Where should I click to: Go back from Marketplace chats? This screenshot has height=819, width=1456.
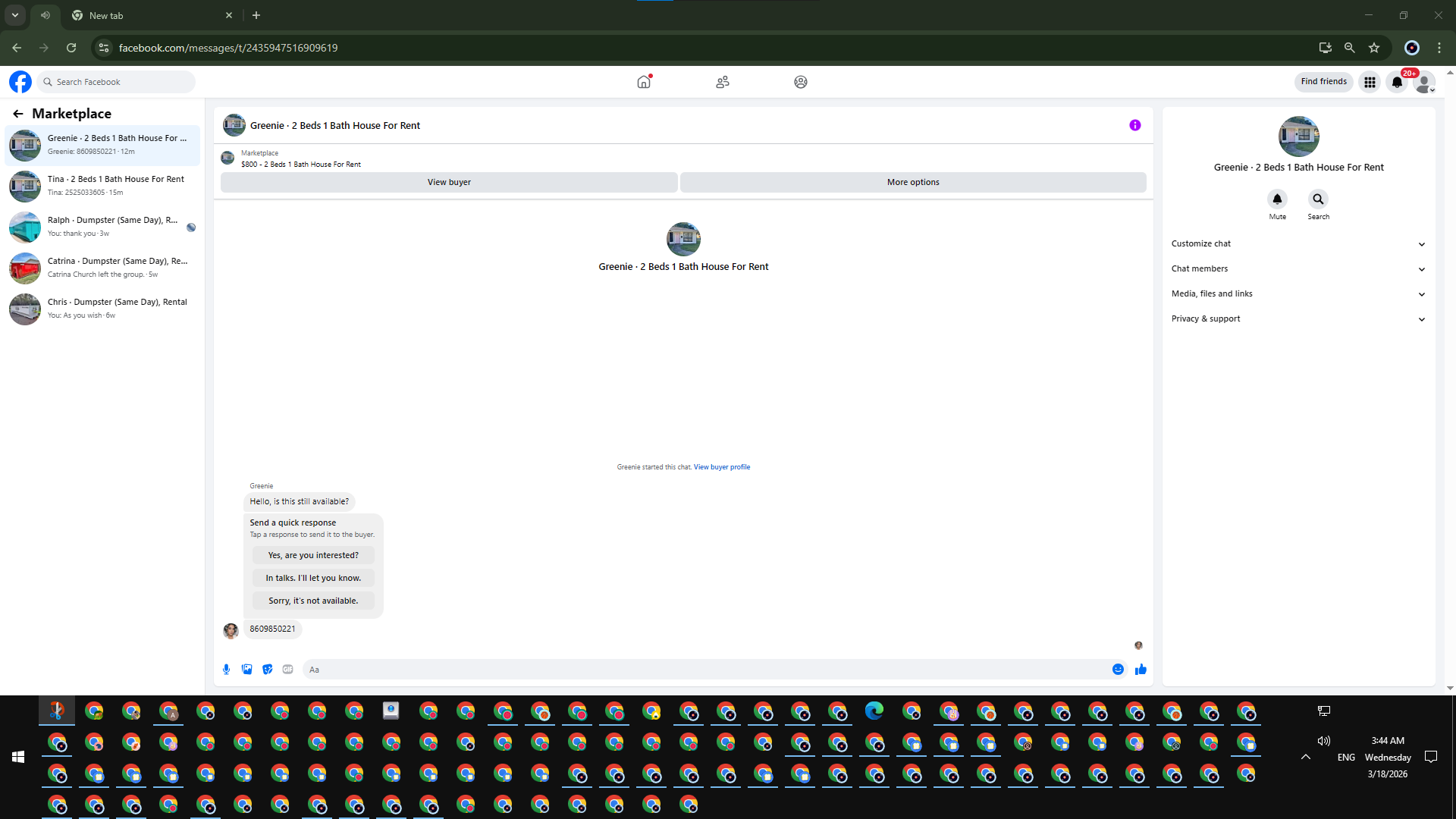18,114
